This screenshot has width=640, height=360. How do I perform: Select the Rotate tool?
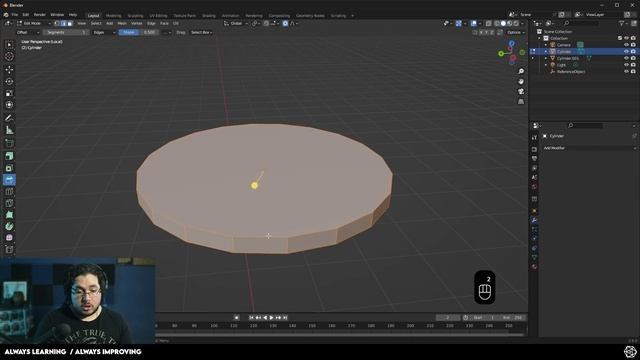9,81
